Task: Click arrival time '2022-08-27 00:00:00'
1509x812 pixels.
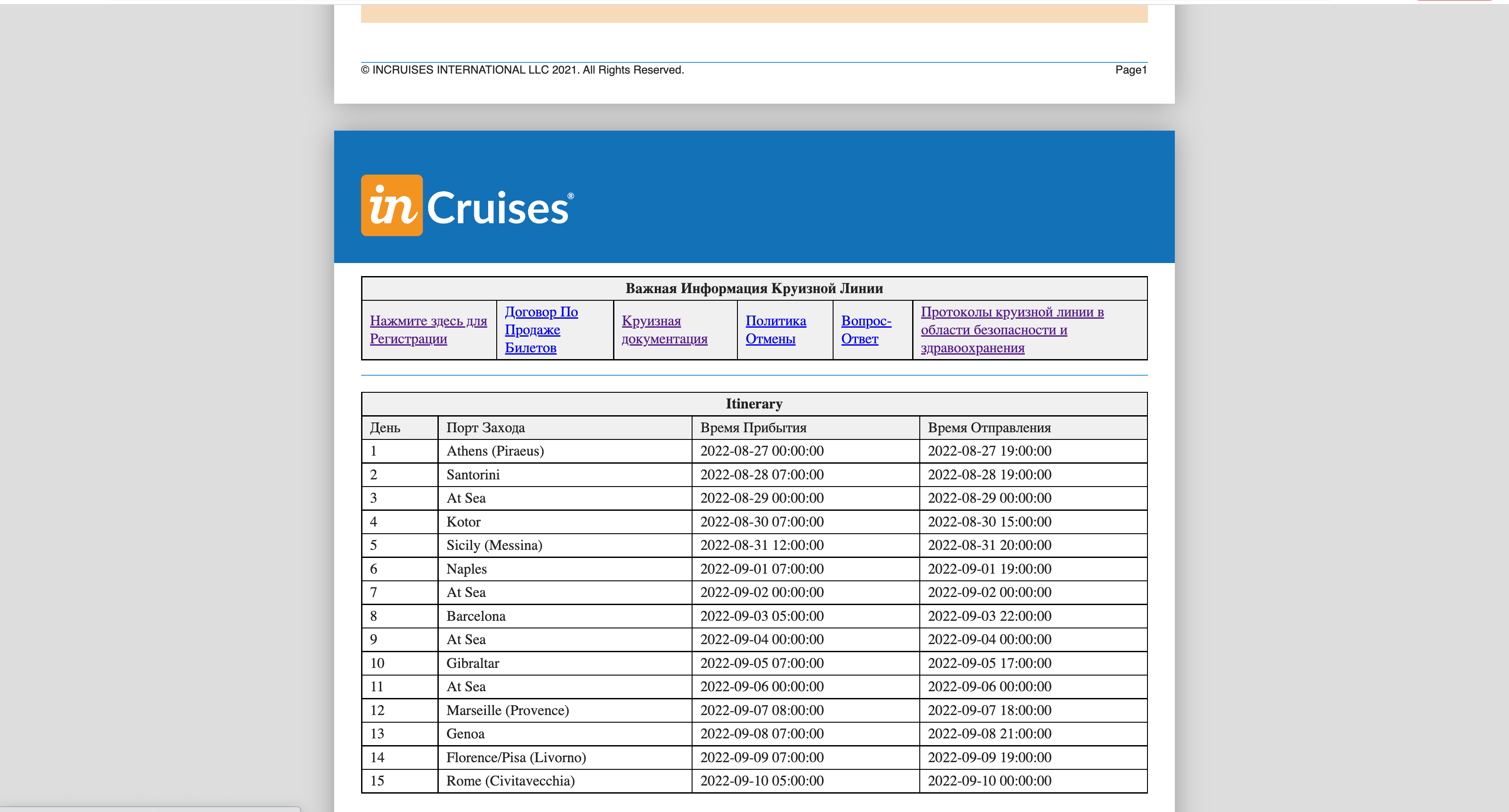Action: click(x=762, y=452)
